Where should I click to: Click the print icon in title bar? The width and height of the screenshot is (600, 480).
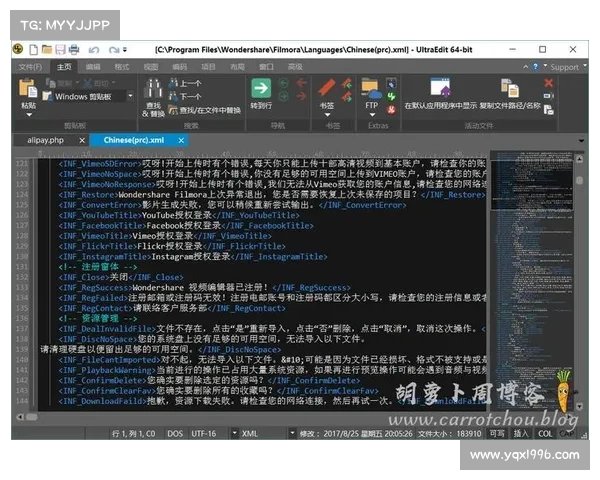coord(74,49)
